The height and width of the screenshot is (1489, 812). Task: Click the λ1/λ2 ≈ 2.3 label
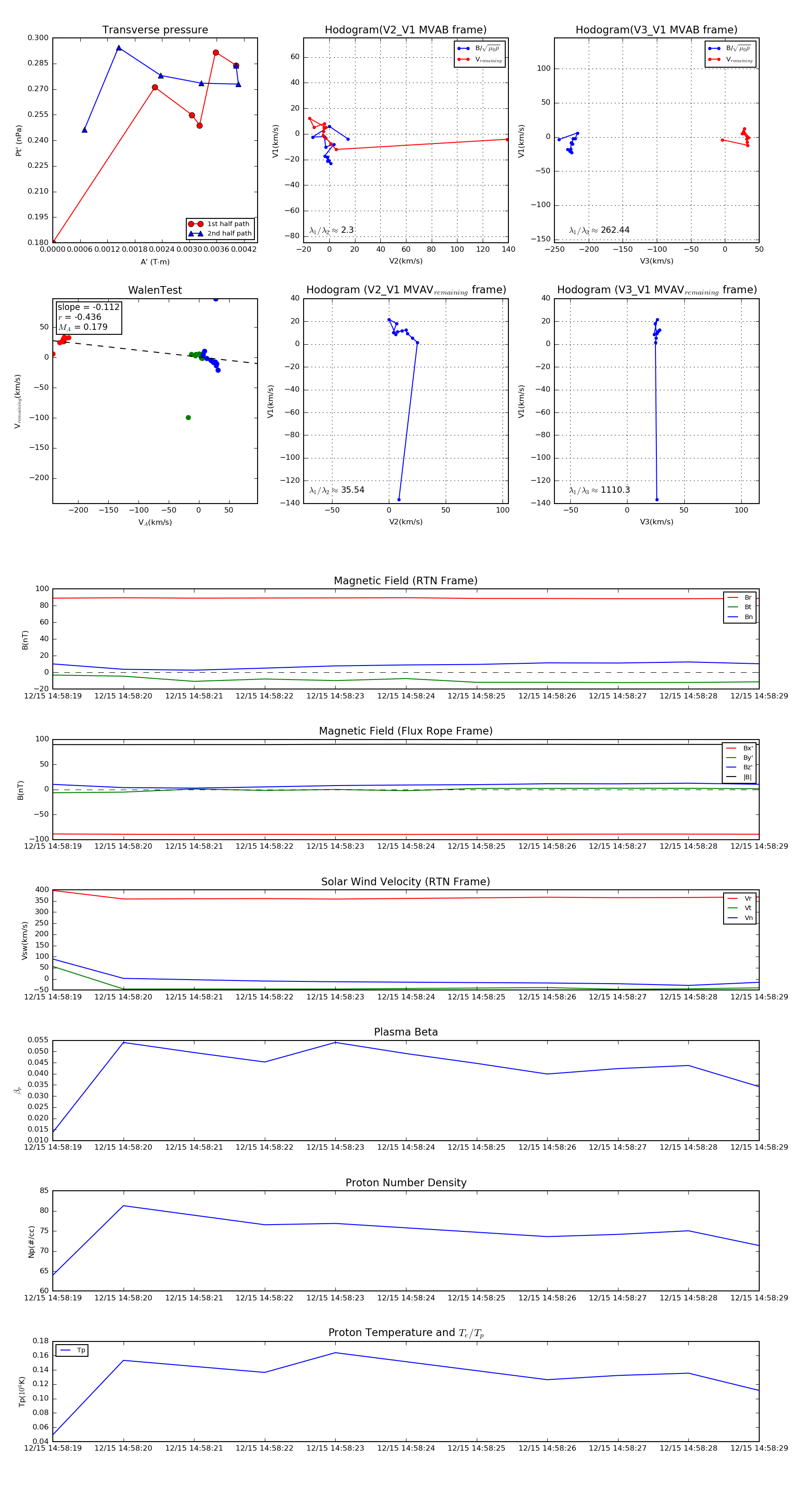click(x=332, y=230)
